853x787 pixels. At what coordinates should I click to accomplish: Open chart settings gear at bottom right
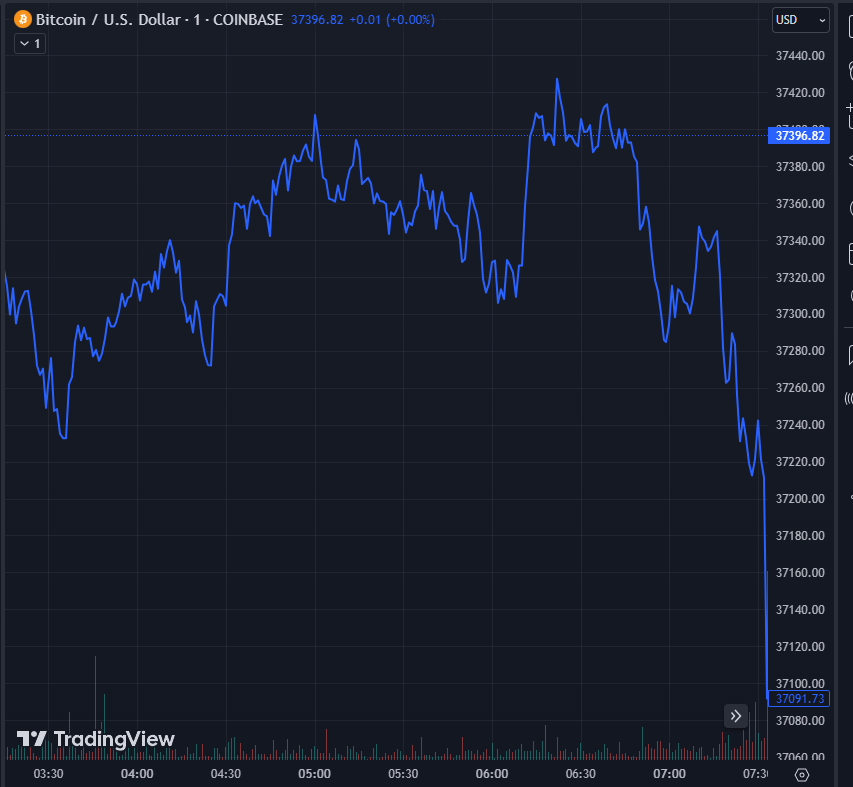[801, 774]
